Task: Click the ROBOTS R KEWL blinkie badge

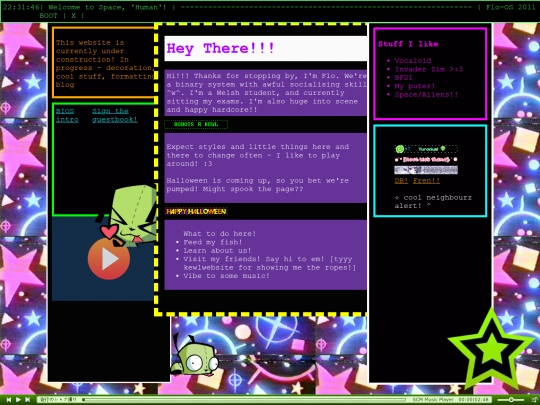Action: pyautogui.click(x=196, y=124)
